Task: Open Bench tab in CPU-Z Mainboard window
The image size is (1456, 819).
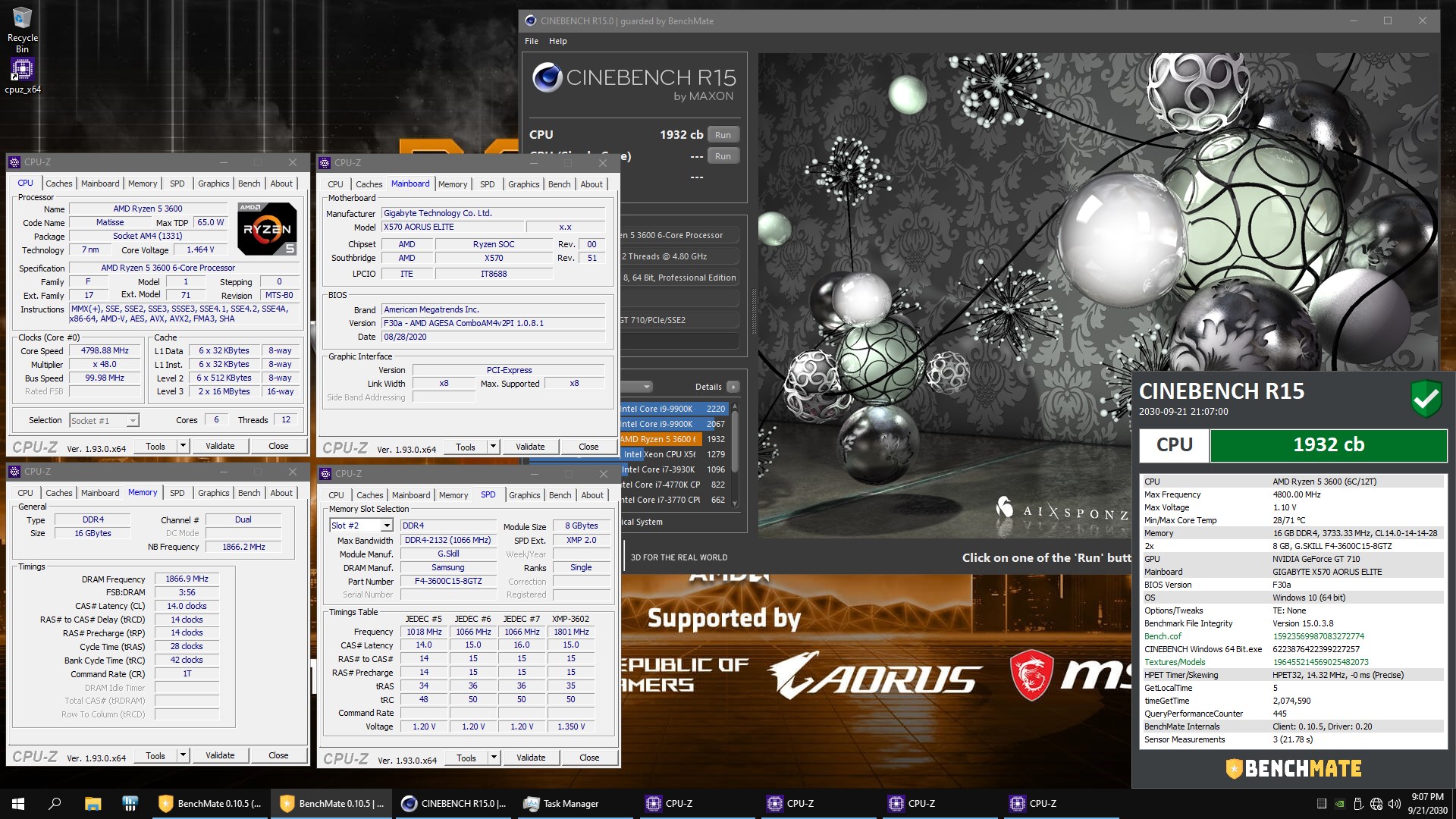Action: [560, 184]
